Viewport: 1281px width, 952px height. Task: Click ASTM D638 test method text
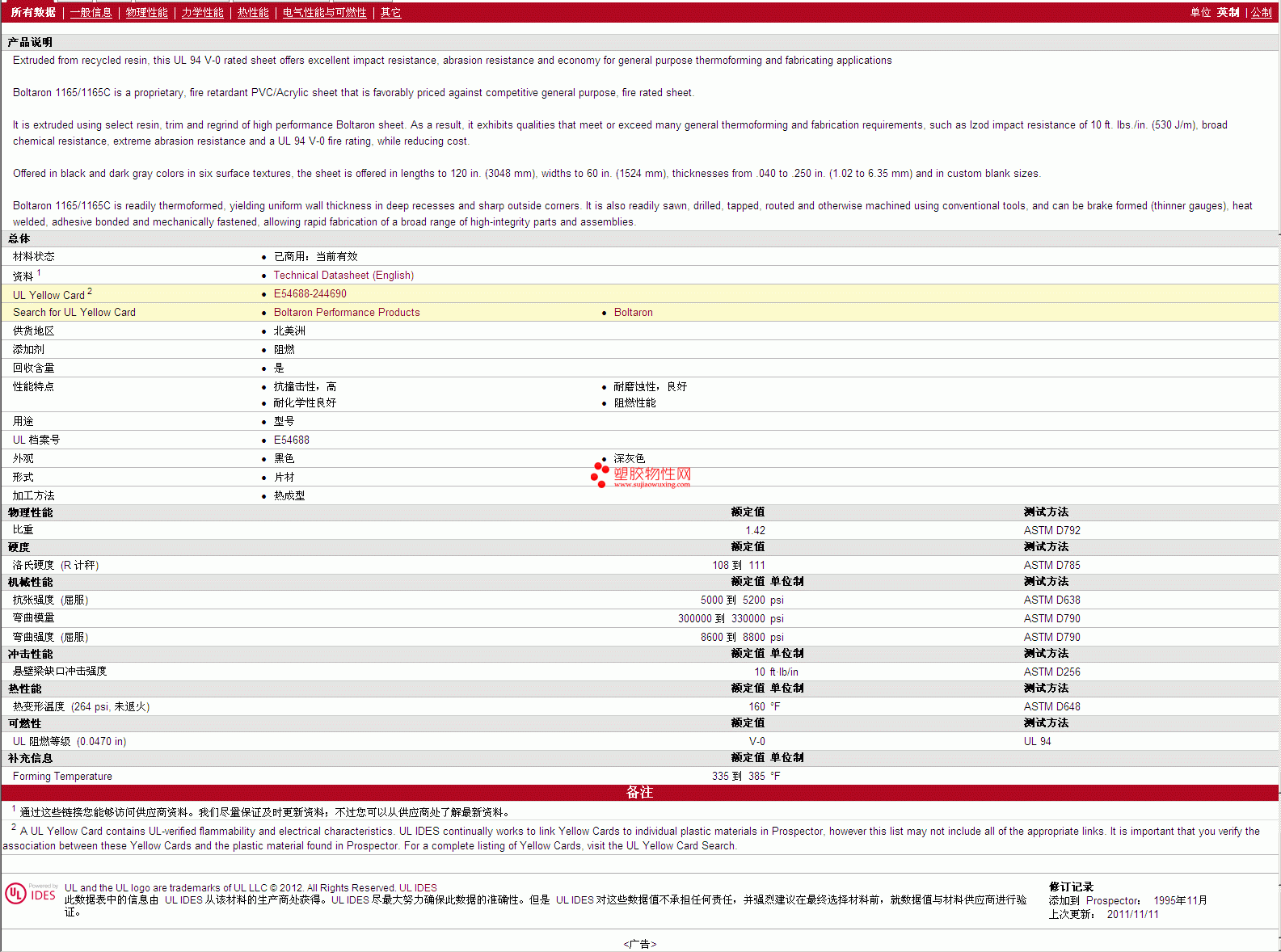[x=1051, y=600]
